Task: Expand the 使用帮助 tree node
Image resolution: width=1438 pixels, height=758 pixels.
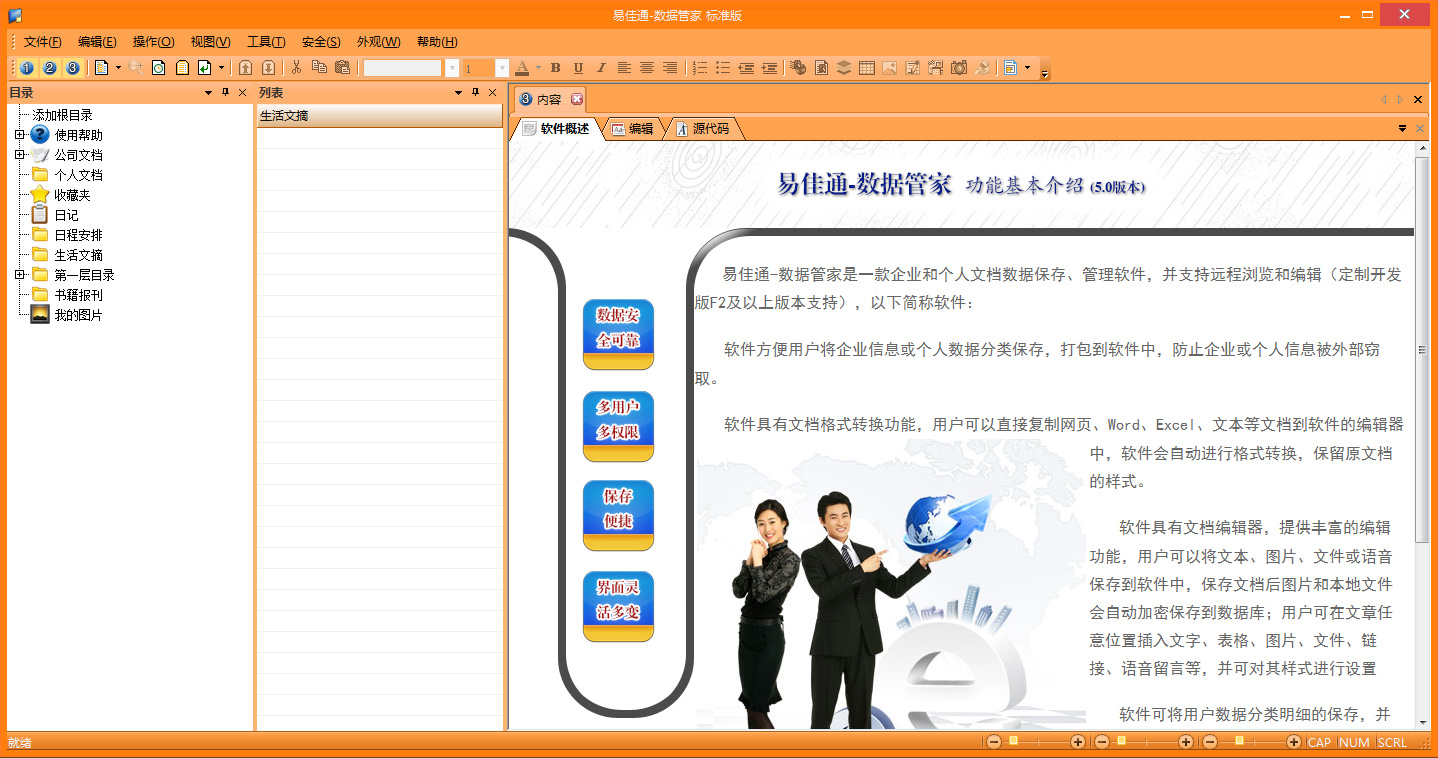Action: pyautogui.click(x=19, y=135)
